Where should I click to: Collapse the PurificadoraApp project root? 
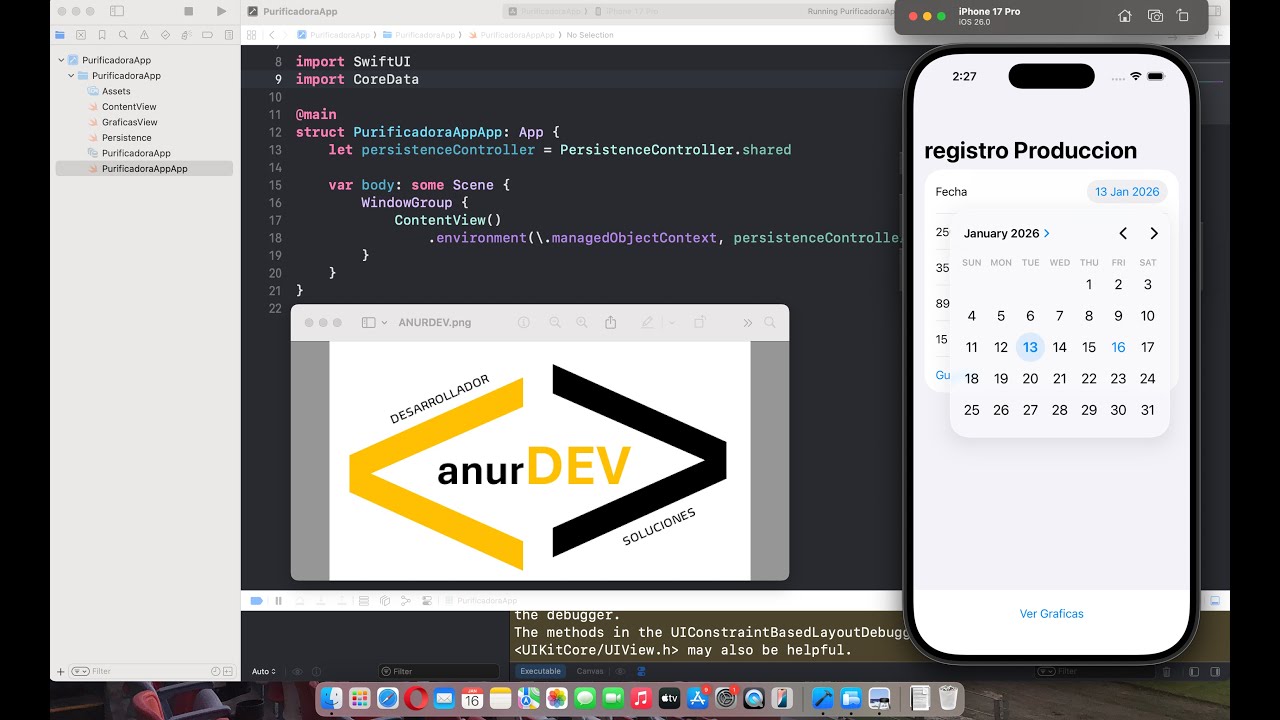[61, 60]
